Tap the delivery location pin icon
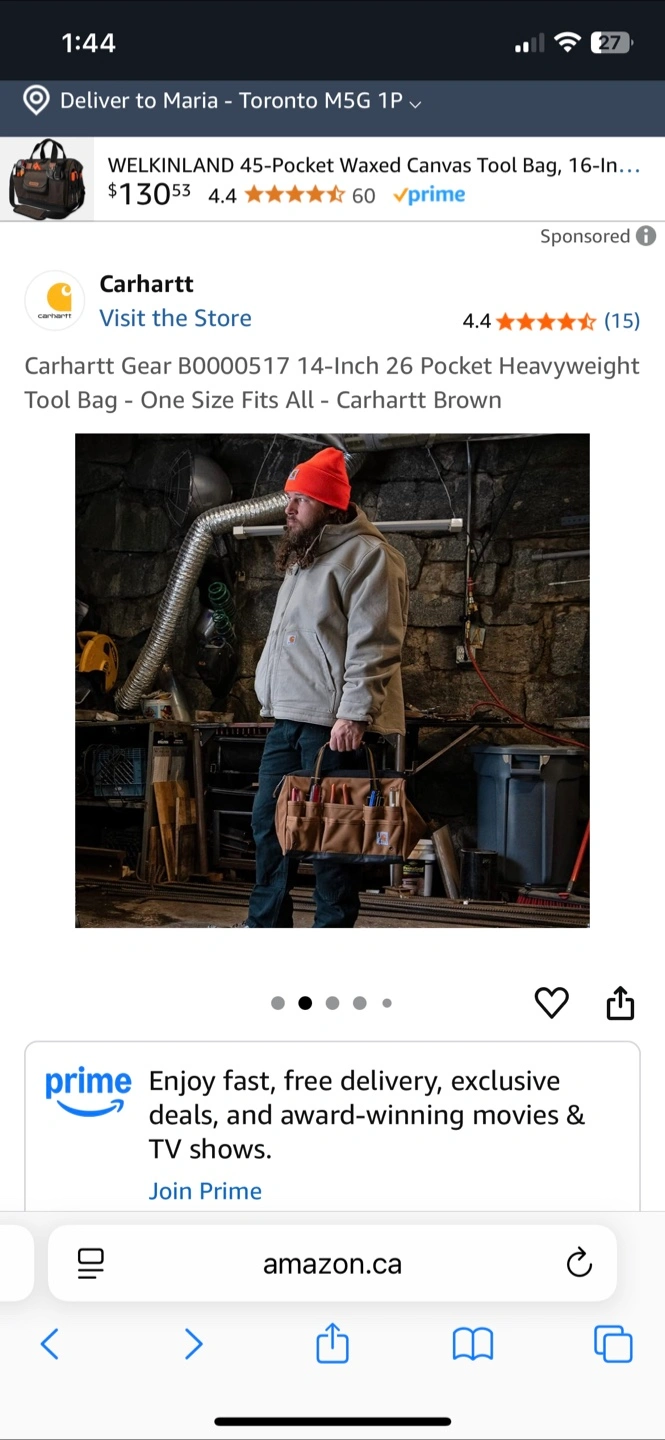This screenshot has width=665, height=1440. (x=36, y=100)
